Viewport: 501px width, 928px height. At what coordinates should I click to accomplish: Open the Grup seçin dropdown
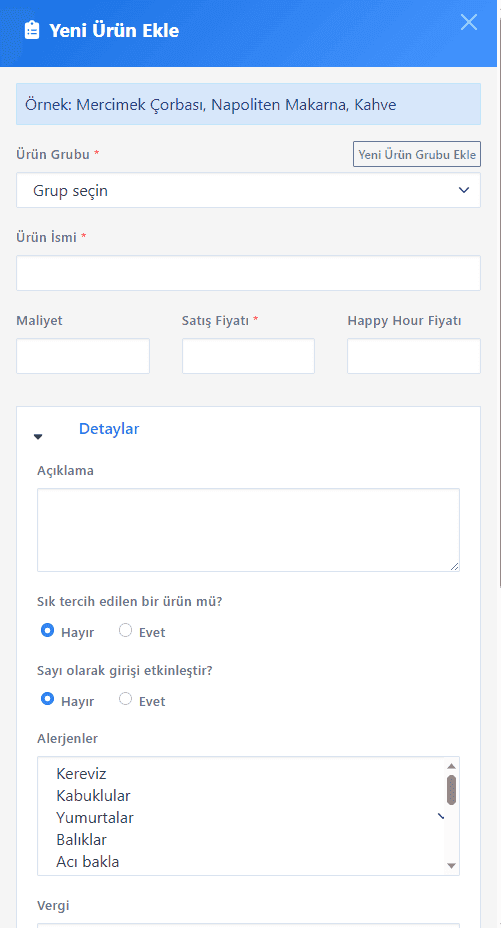pos(248,190)
